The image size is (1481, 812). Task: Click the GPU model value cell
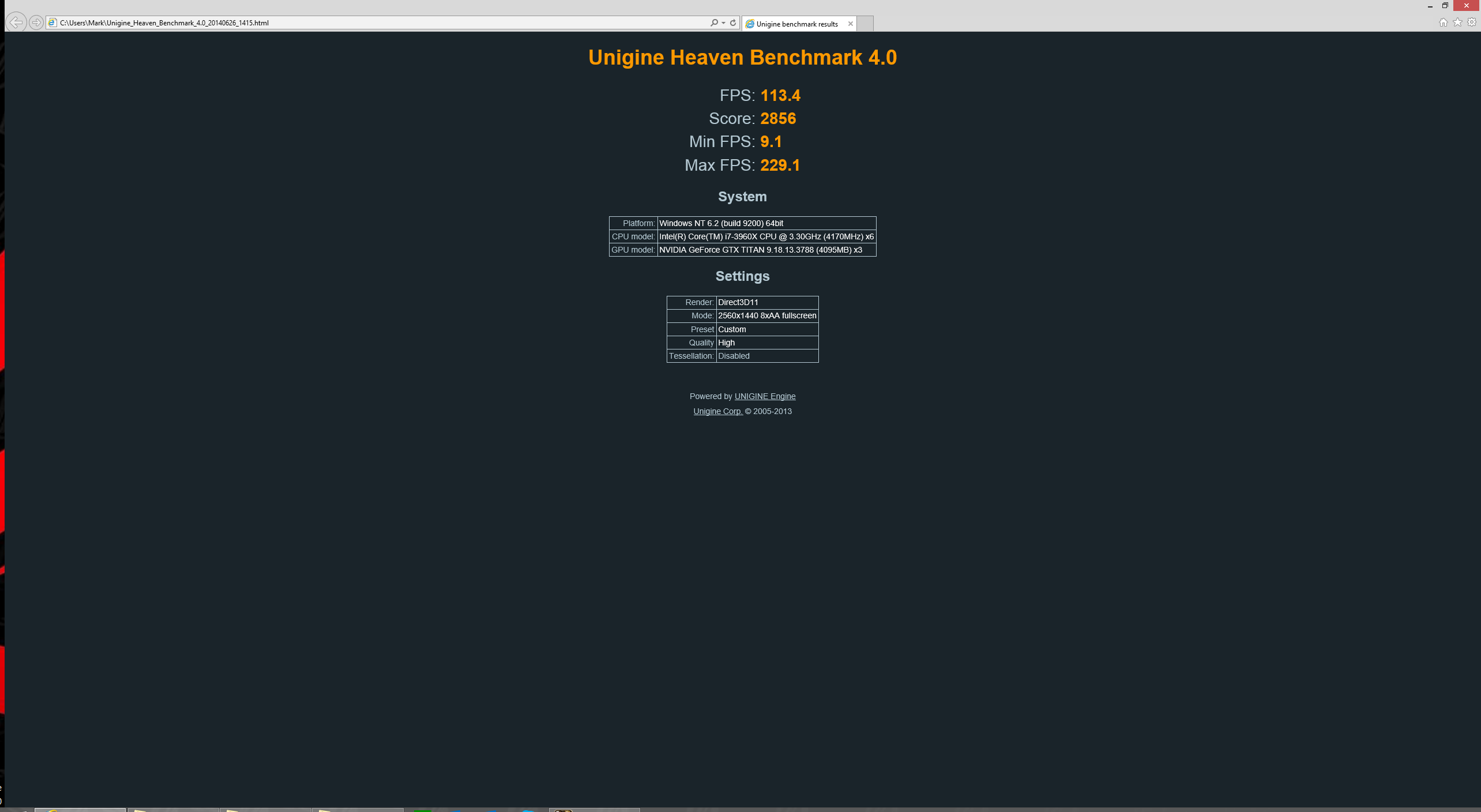[766, 250]
